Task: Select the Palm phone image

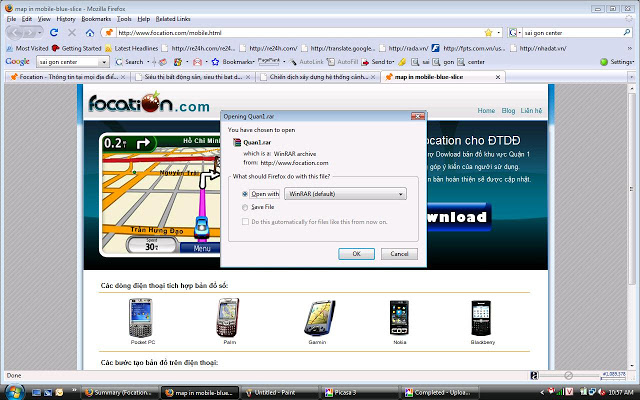Action: (x=228, y=318)
